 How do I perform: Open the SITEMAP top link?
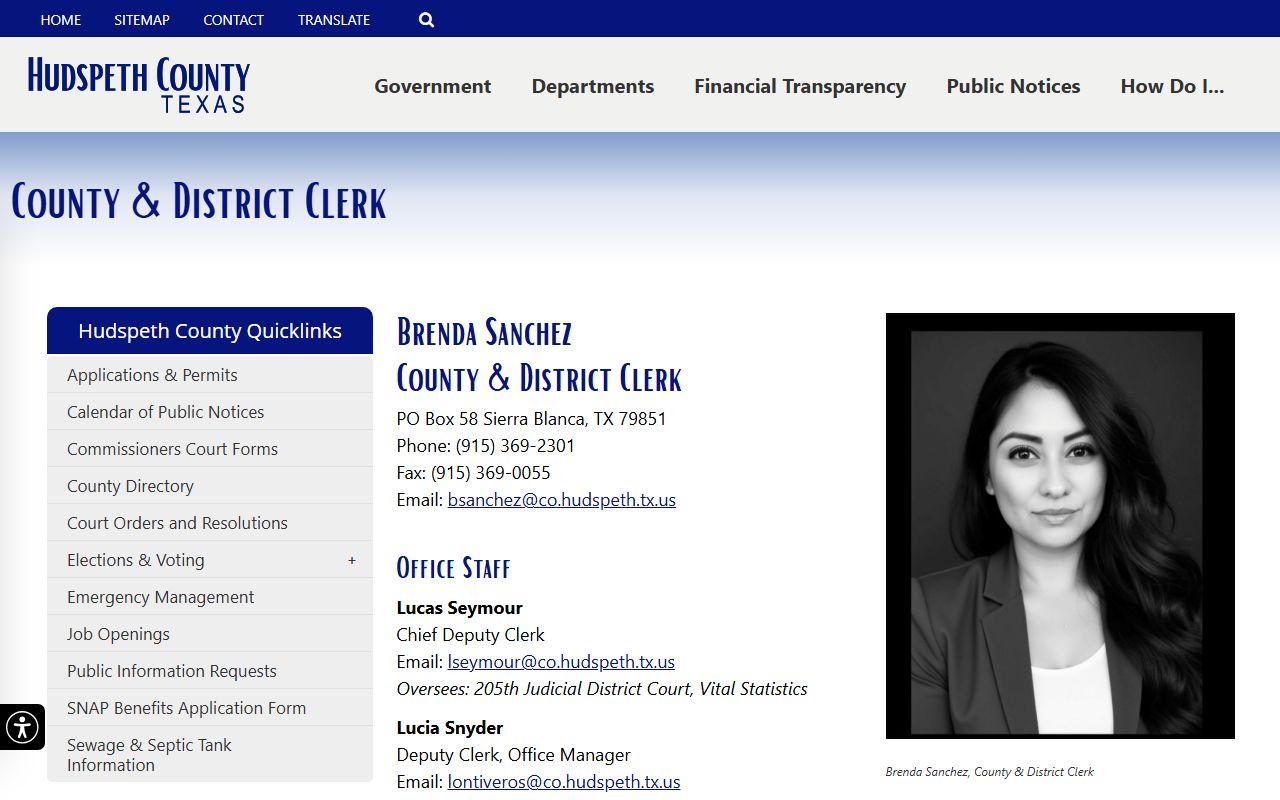(x=142, y=20)
